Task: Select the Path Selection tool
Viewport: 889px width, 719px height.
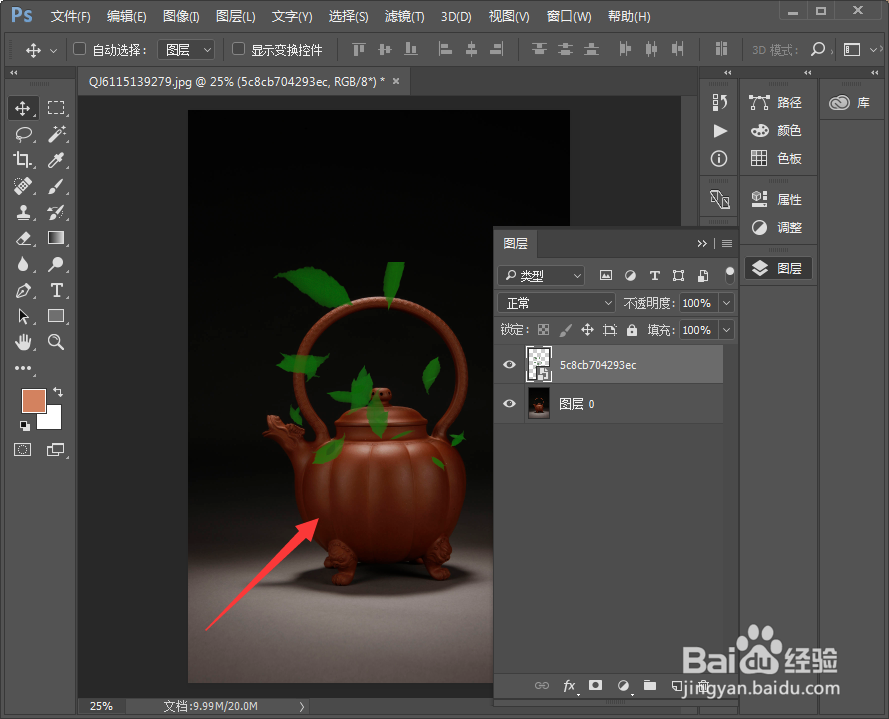Action: [23, 316]
